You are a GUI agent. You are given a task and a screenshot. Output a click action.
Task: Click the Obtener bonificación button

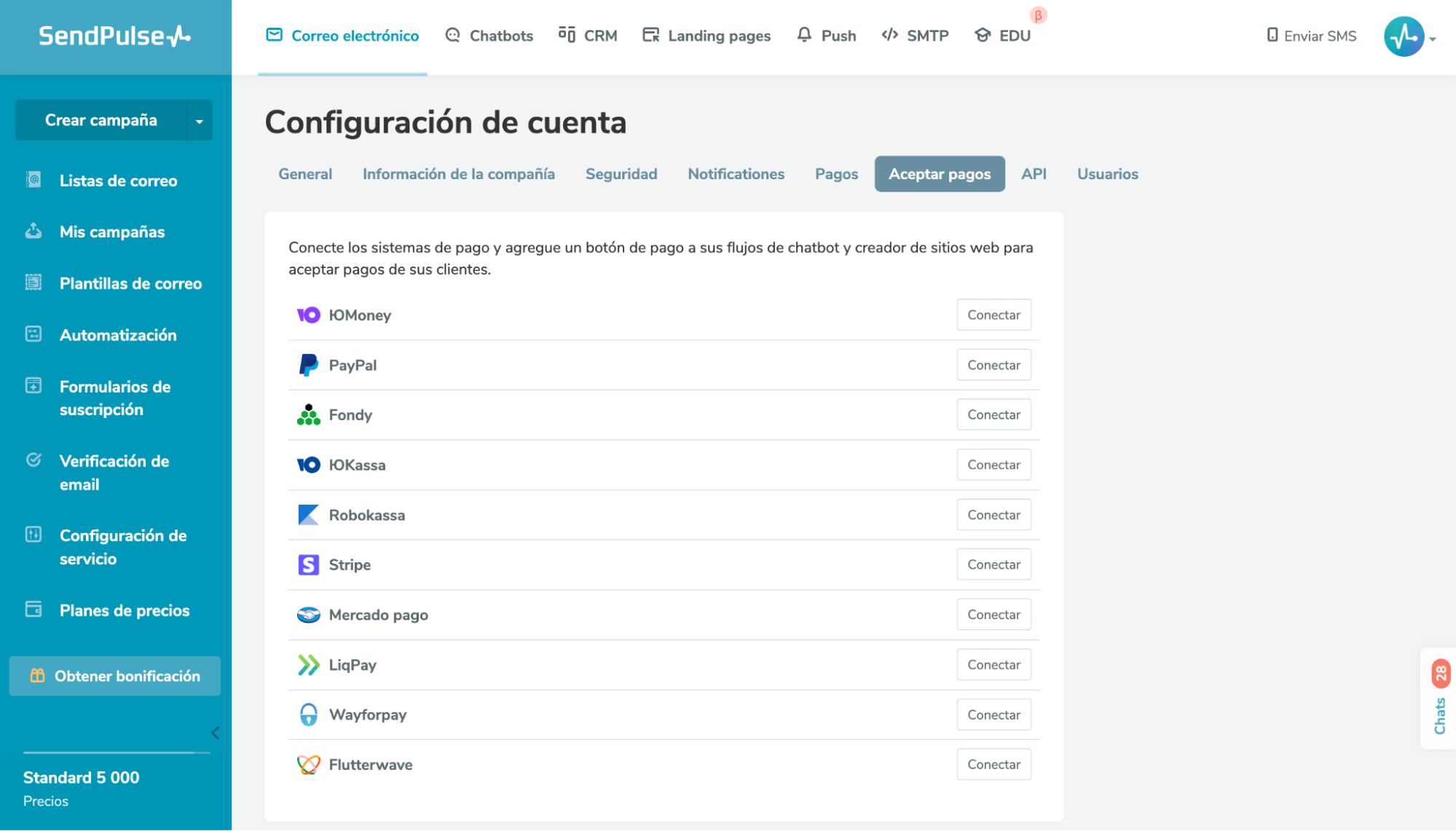point(115,676)
